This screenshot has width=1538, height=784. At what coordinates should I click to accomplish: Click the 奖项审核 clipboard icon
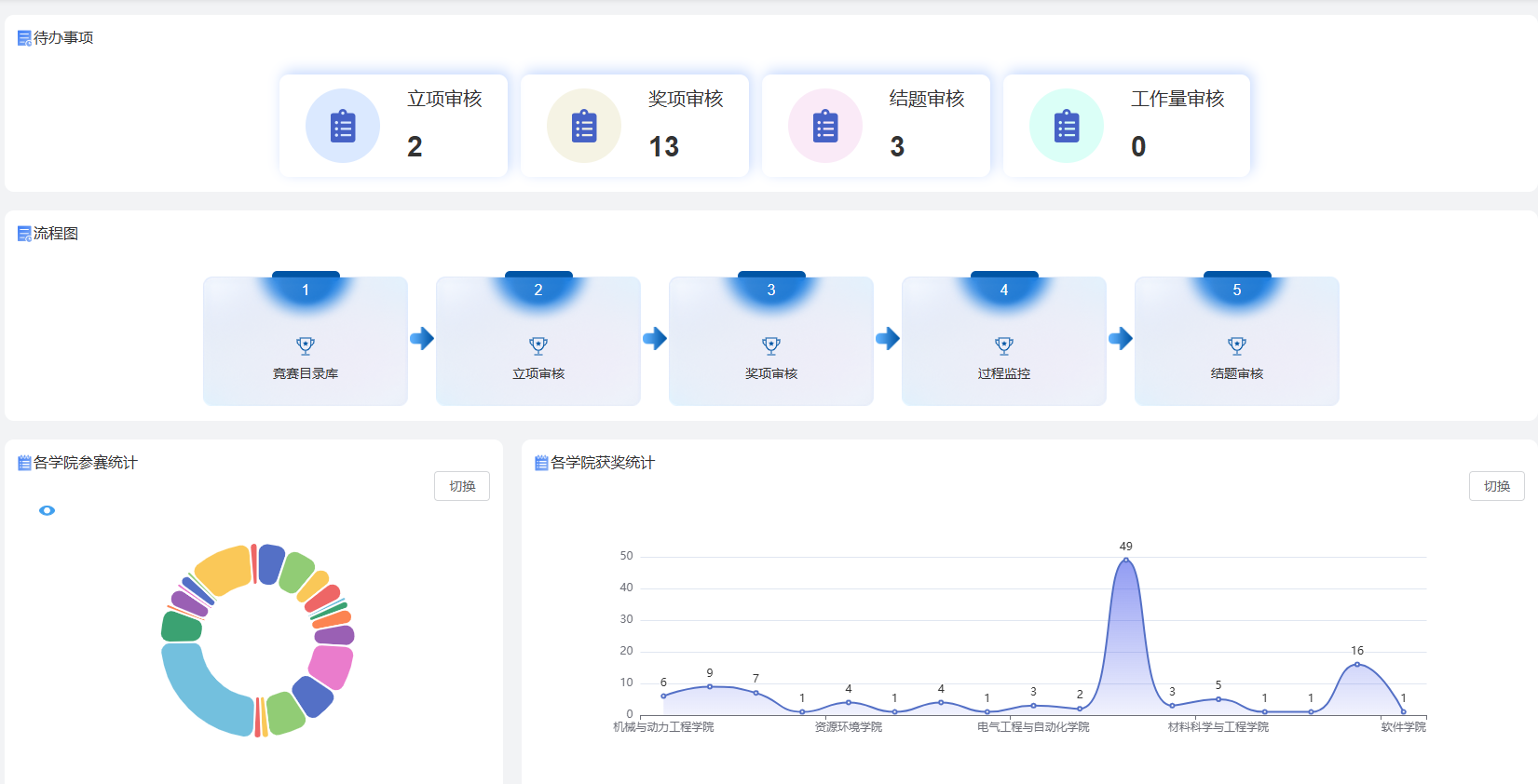(x=584, y=126)
